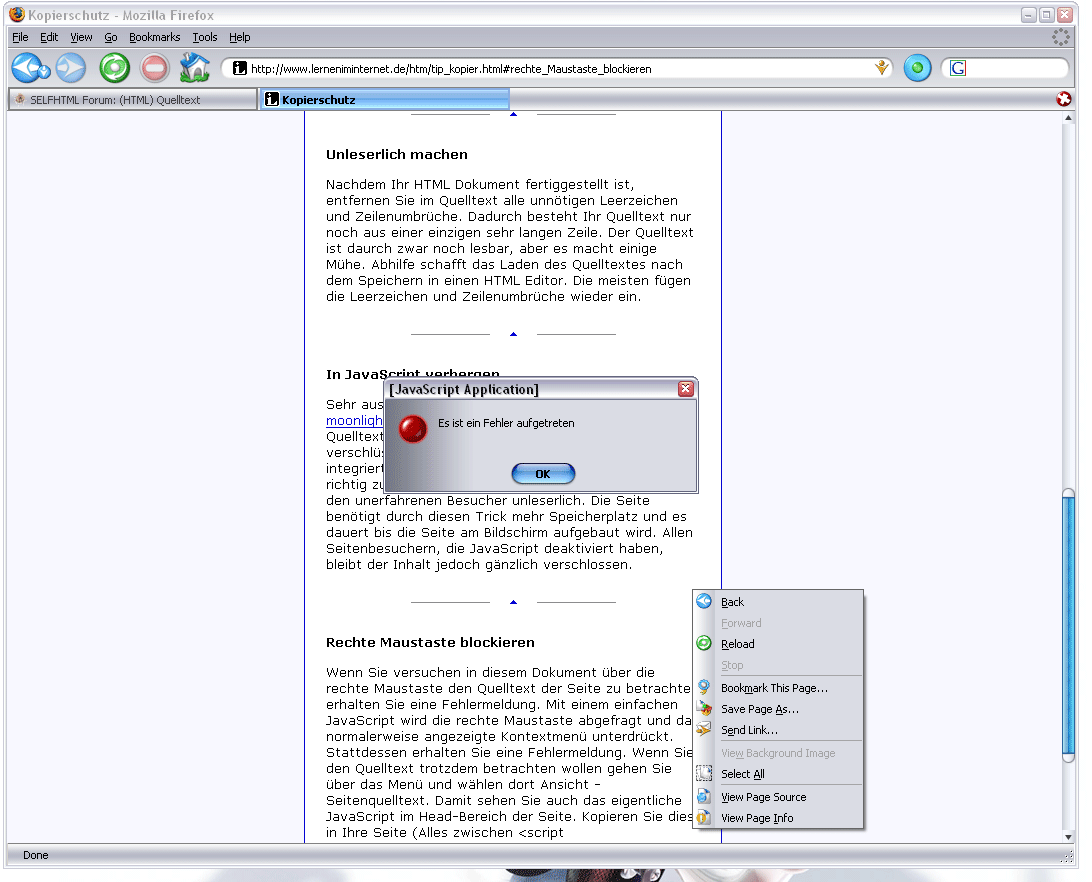Go to the Home page icon
This screenshot has width=1092, height=882.
pos(194,68)
